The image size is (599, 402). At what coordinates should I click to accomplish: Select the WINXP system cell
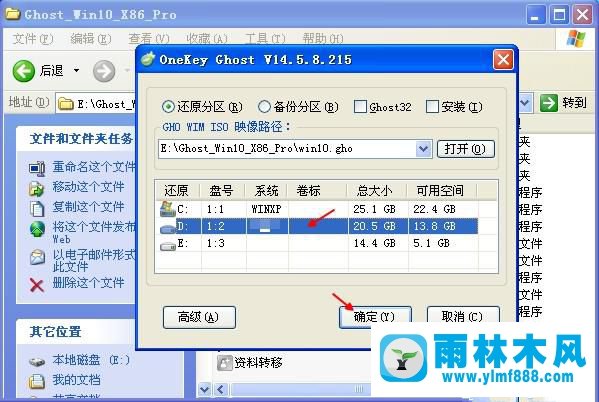(x=267, y=209)
